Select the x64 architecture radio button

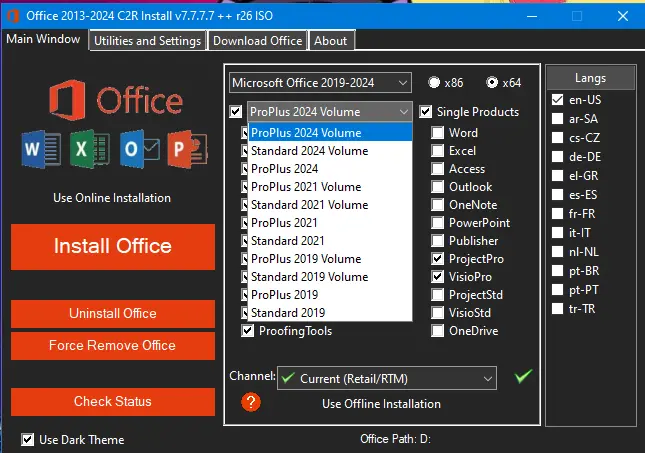click(x=492, y=83)
